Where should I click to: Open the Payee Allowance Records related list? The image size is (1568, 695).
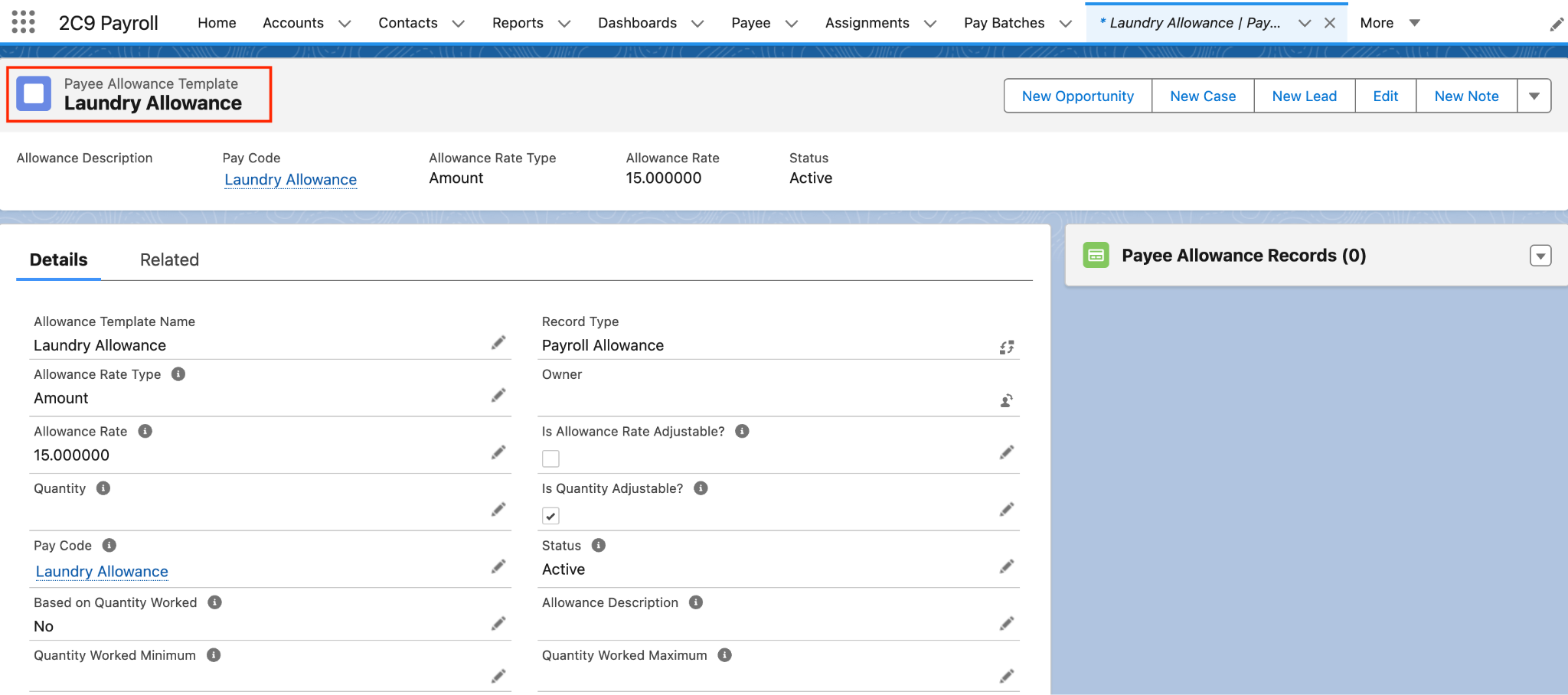(x=1244, y=256)
